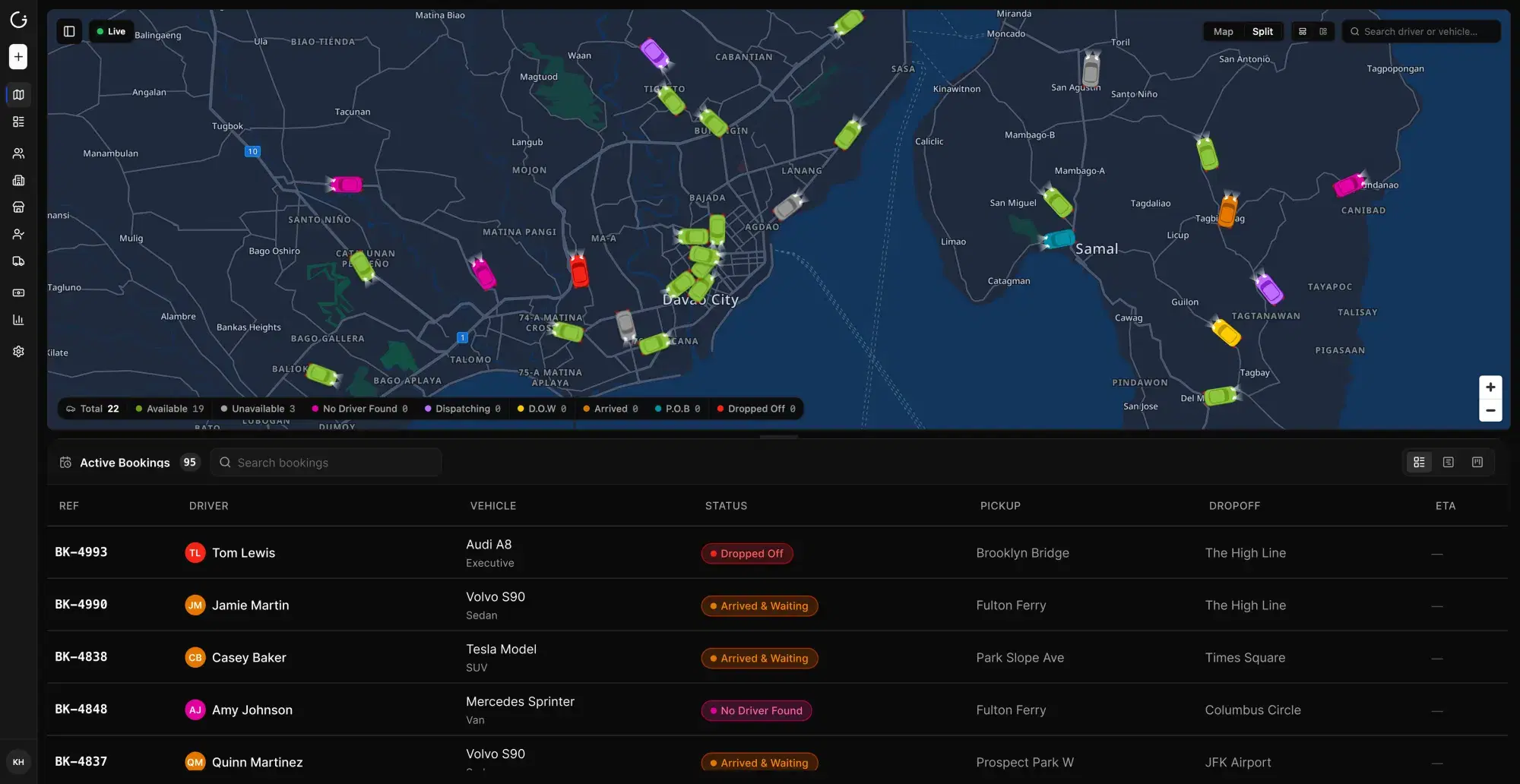Click the Active Bookings heading
Viewport: 1520px width, 784px height.
(125, 463)
